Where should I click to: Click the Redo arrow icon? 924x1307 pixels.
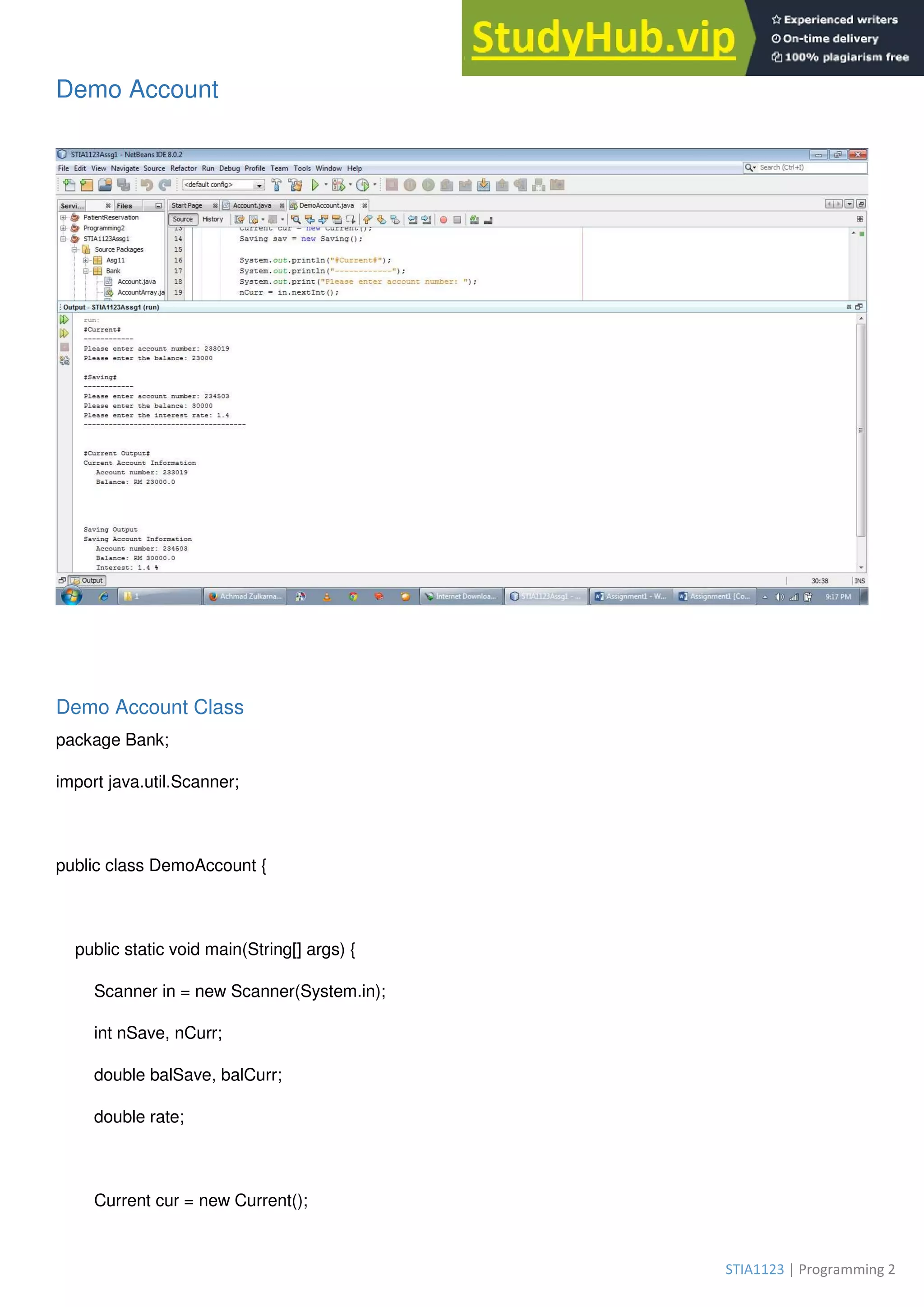point(165,185)
